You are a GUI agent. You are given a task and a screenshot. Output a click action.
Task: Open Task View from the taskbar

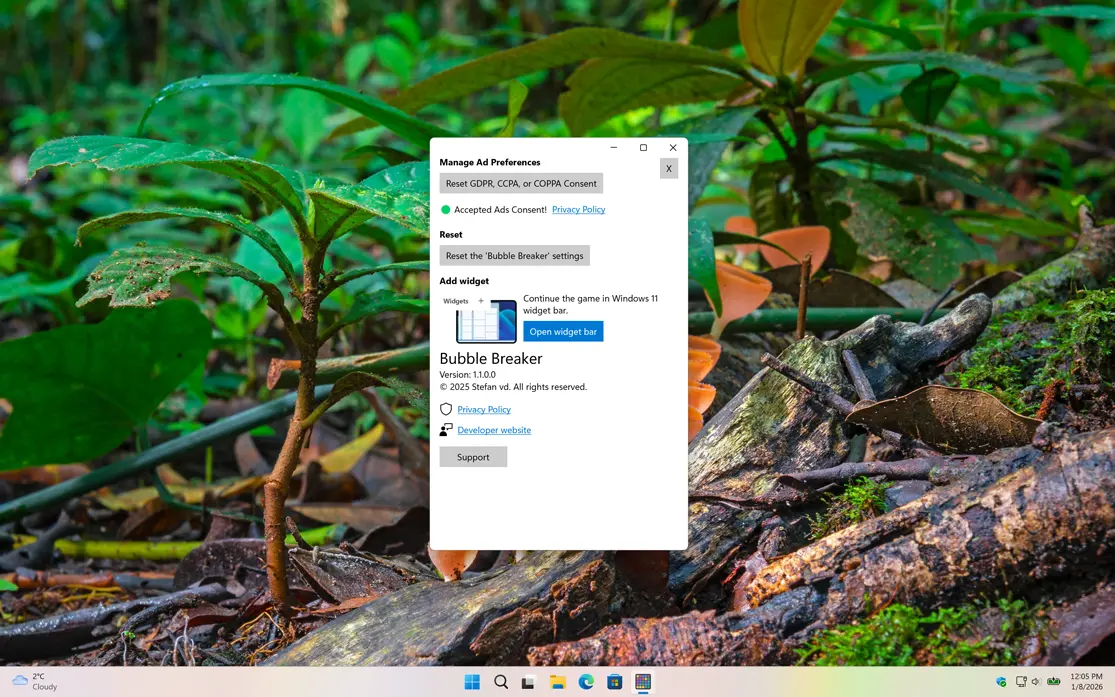[529, 682]
